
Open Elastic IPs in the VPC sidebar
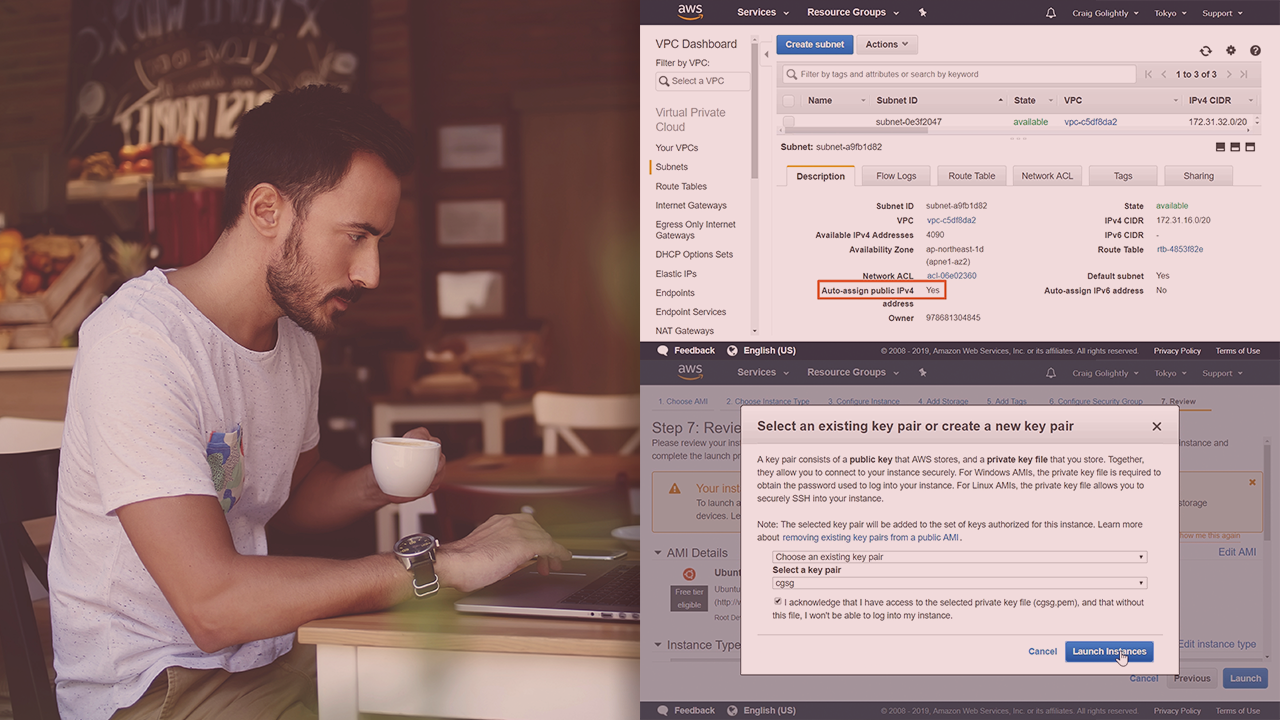tap(676, 274)
